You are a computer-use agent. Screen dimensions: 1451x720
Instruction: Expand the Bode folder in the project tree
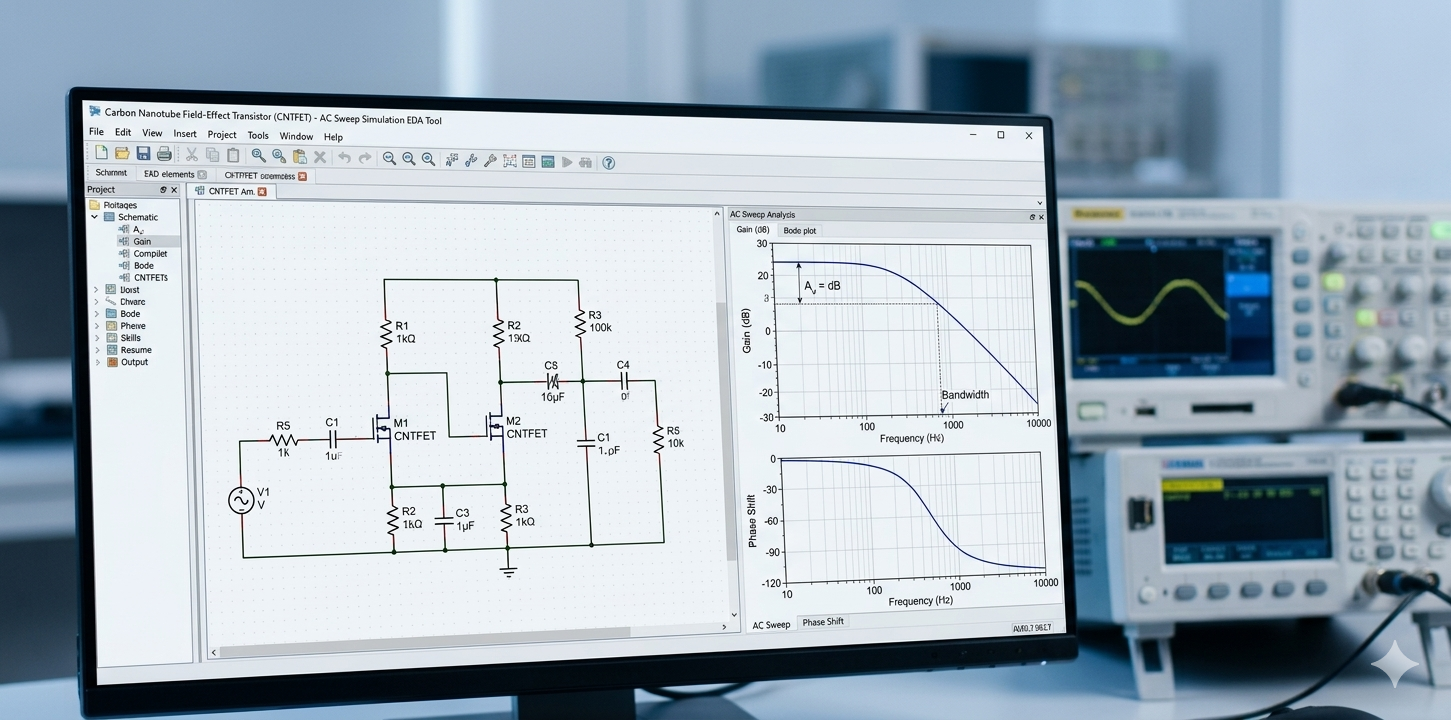coord(97,314)
